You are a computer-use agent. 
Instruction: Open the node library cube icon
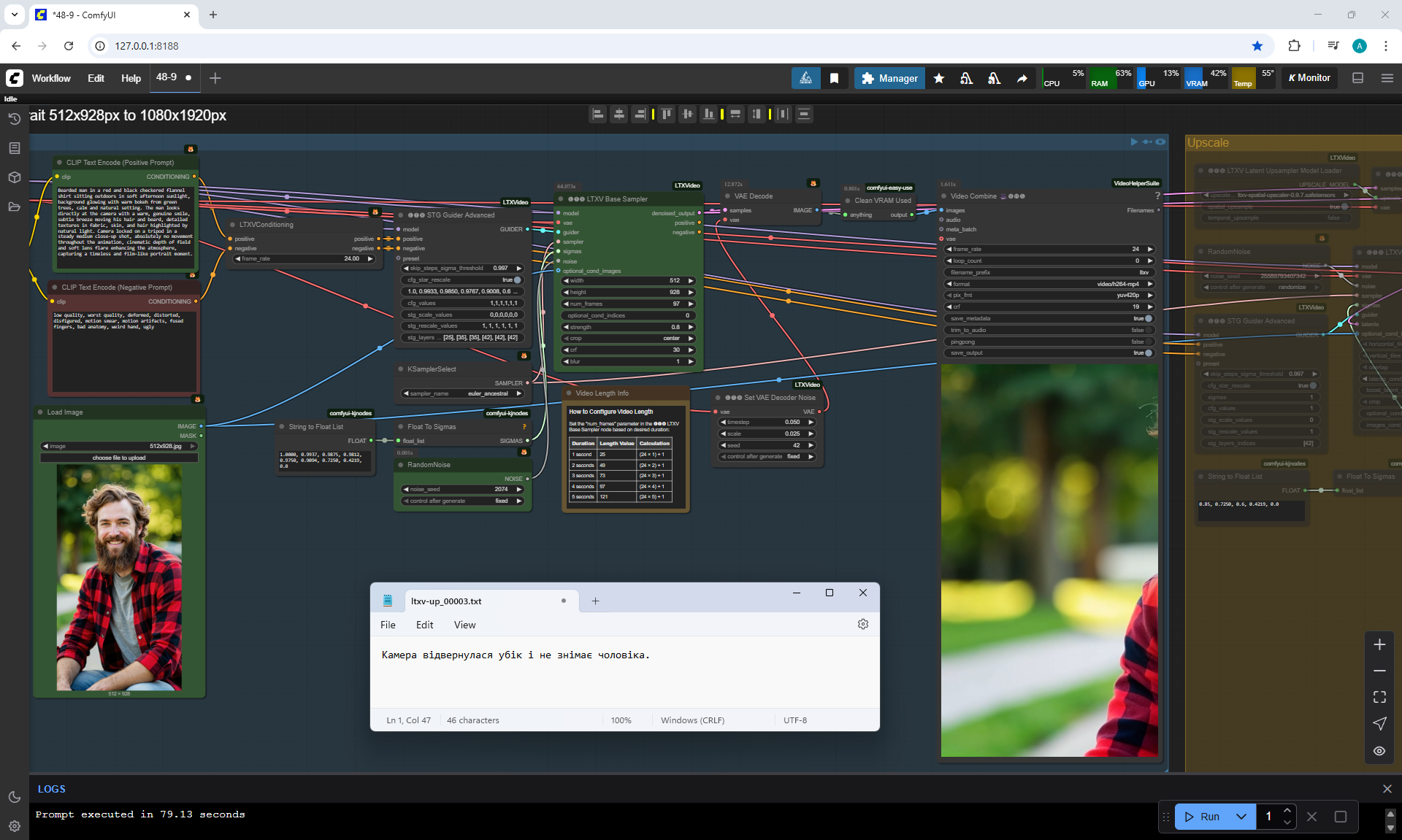point(14,177)
